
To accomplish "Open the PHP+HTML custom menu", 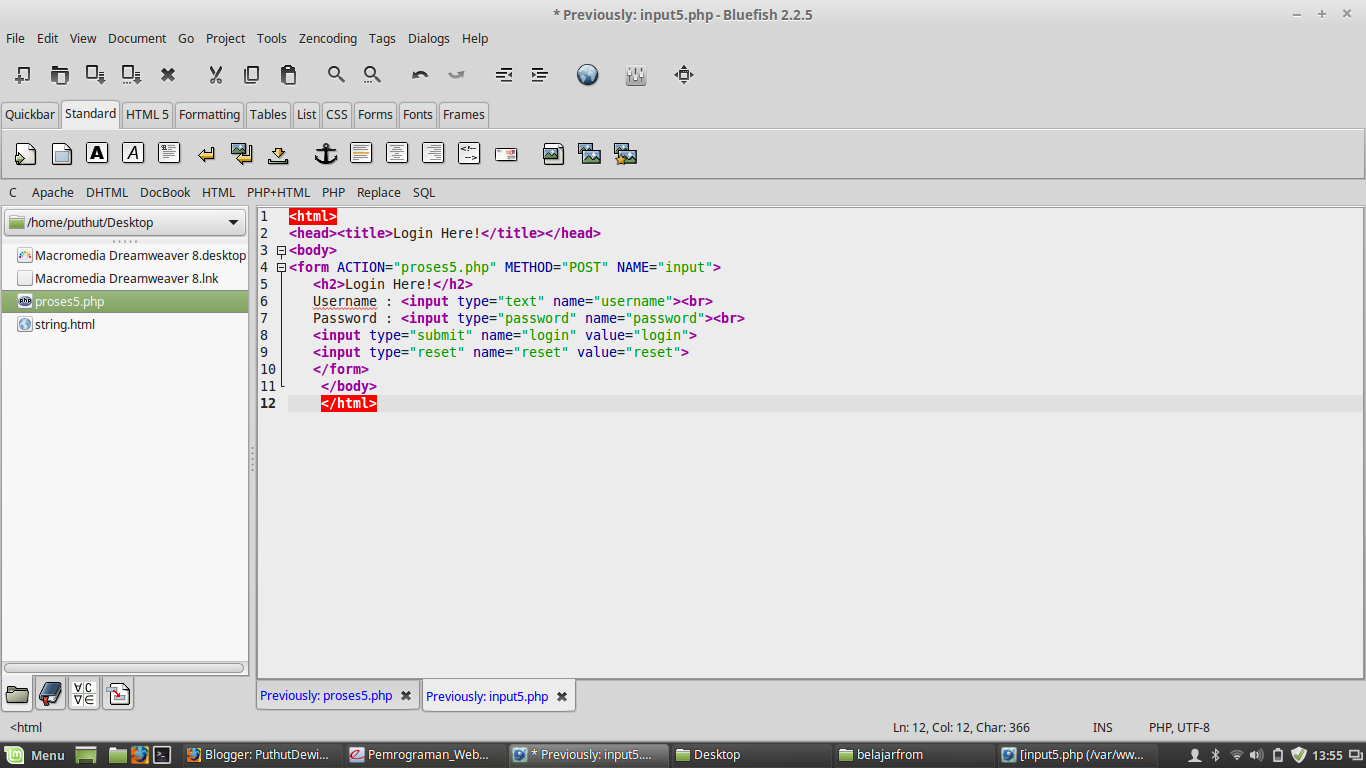I will [278, 192].
